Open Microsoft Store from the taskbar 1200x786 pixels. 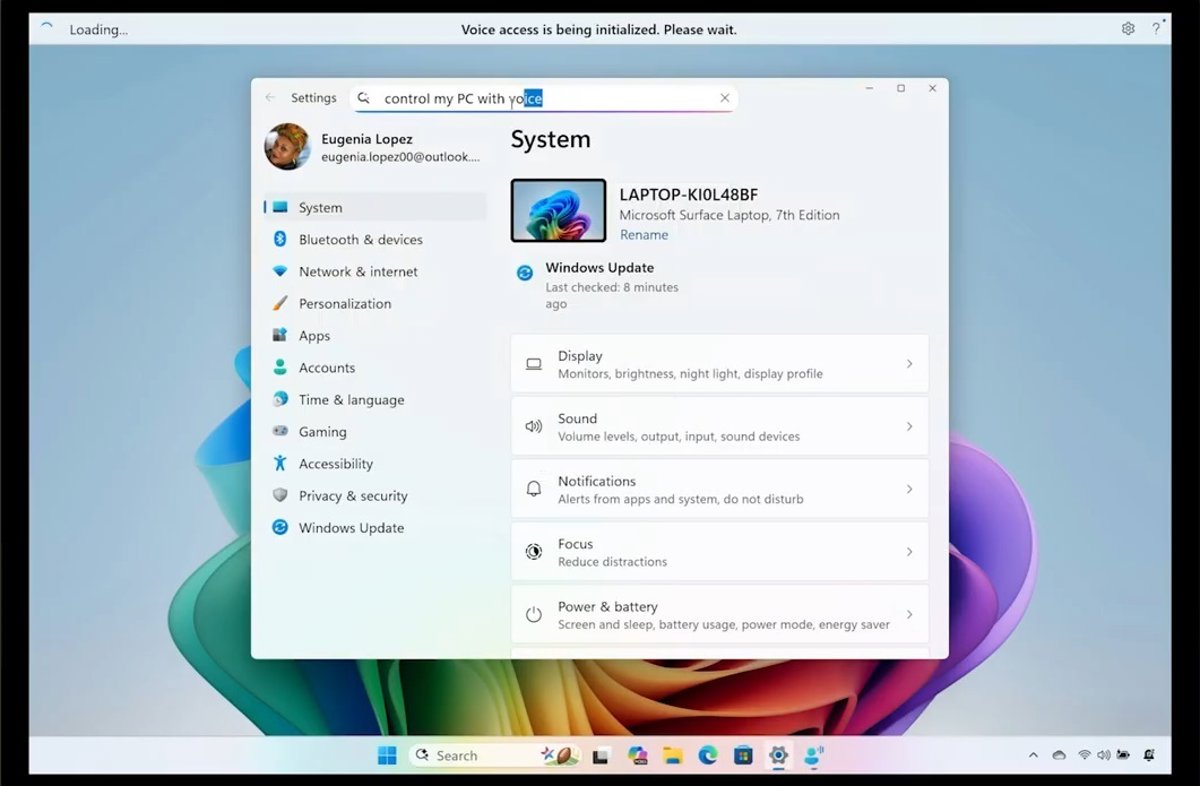tap(743, 756)
